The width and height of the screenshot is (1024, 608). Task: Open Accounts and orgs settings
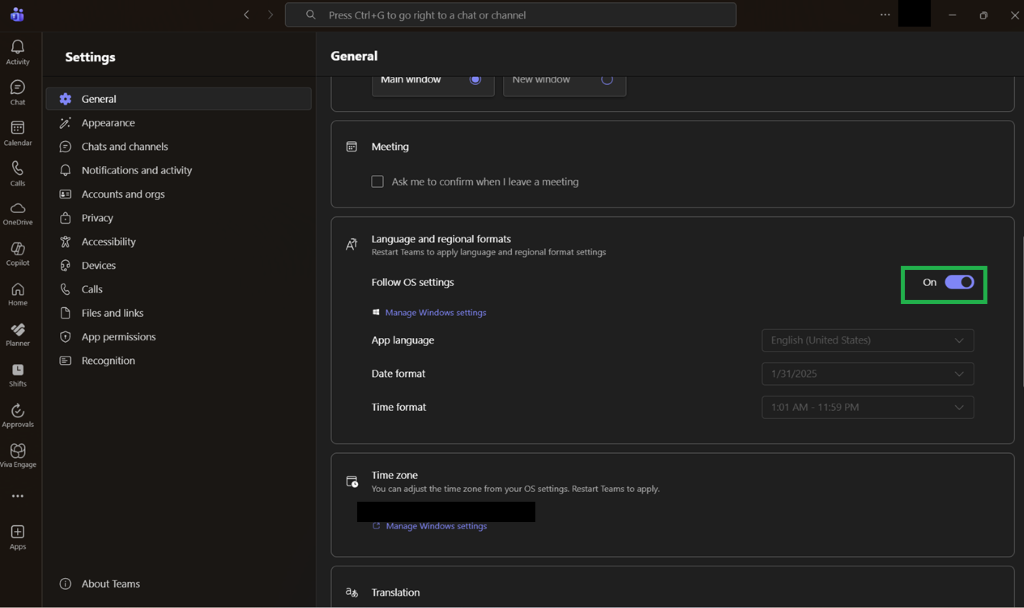click(178, 194)
